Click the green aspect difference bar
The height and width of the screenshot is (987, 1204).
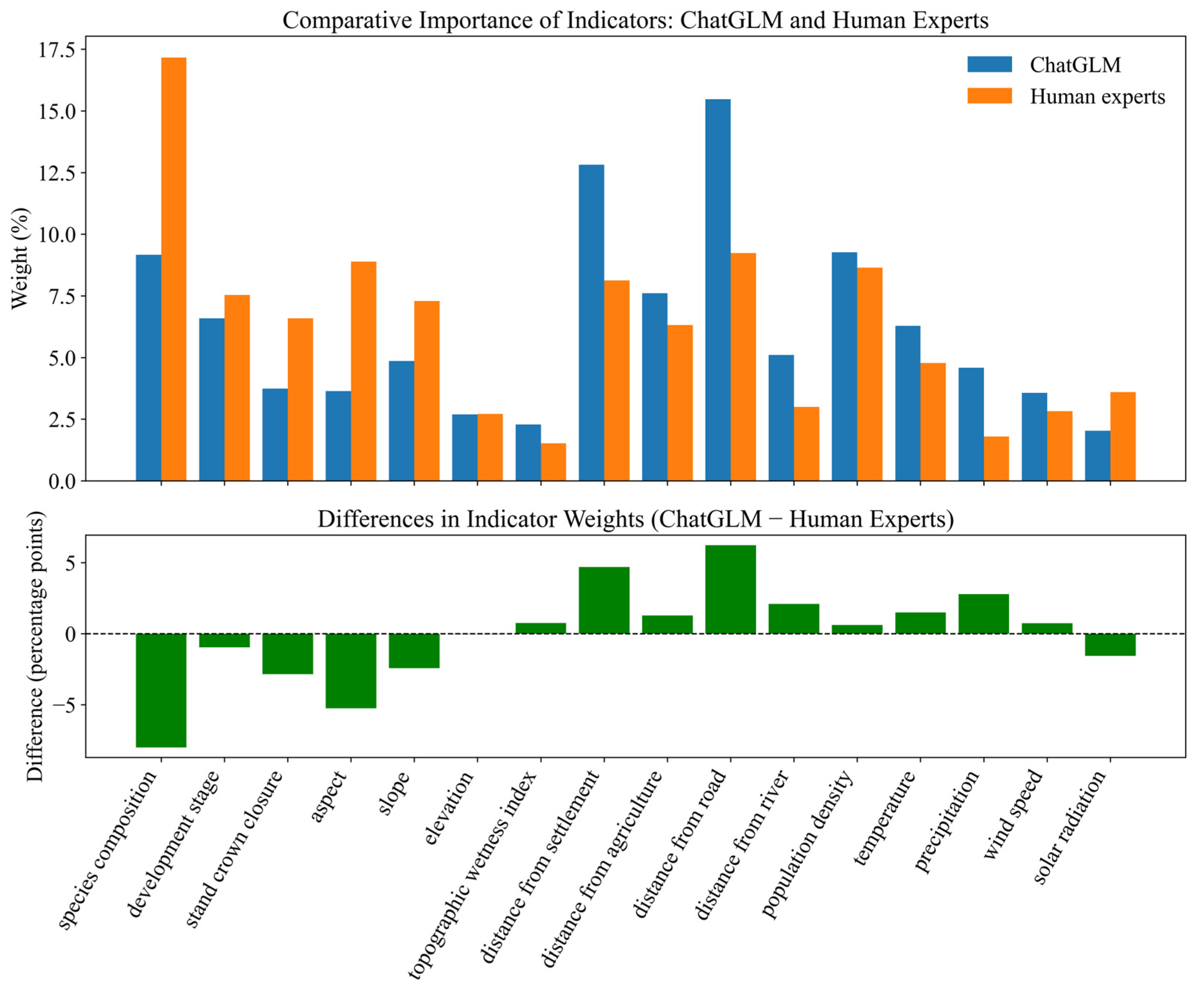(351, 670)
